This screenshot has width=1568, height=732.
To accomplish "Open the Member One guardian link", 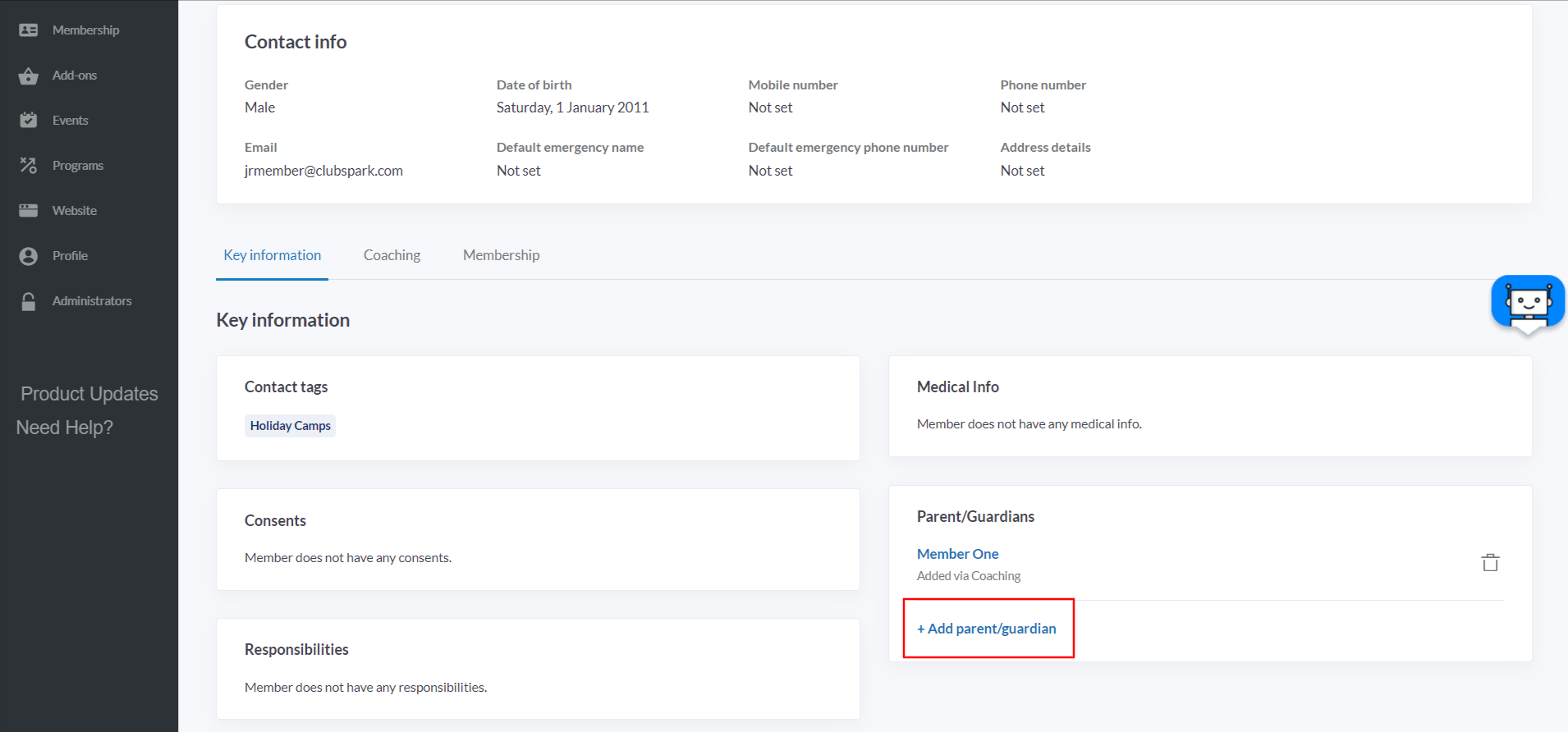I will [957, 554].
